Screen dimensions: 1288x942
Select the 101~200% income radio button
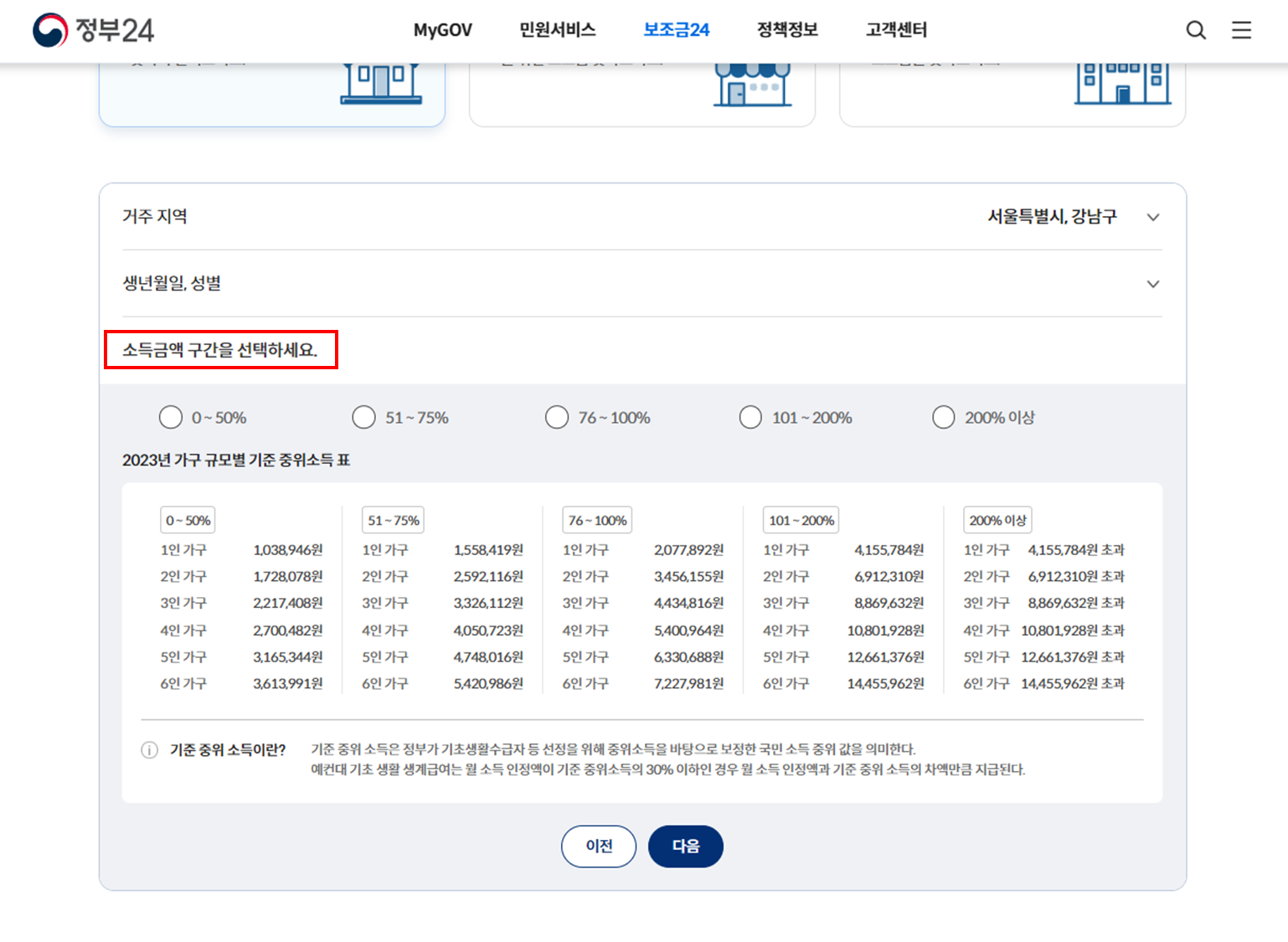coord(750,416)
